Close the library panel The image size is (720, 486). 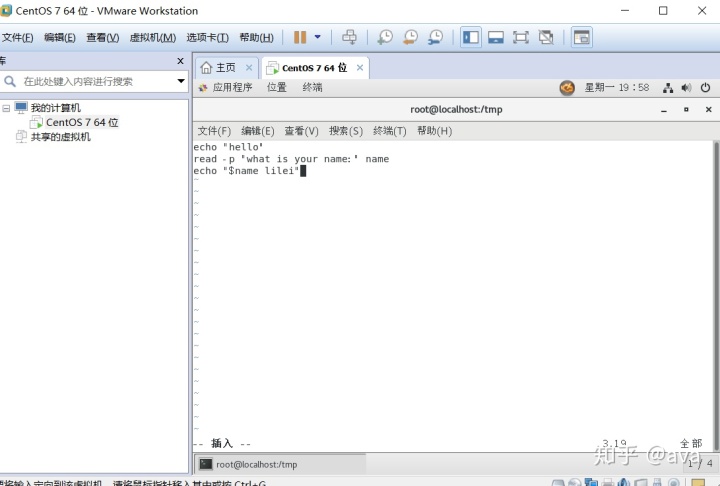[x=180, y=61]
